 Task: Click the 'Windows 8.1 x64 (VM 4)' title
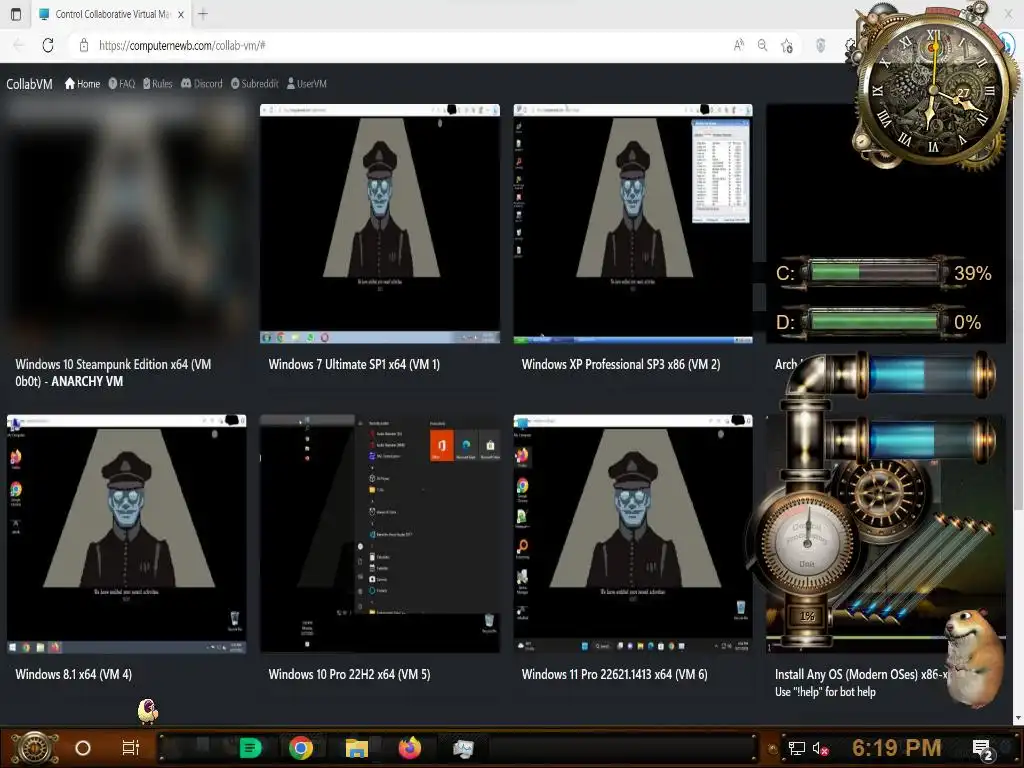point(73,674)
